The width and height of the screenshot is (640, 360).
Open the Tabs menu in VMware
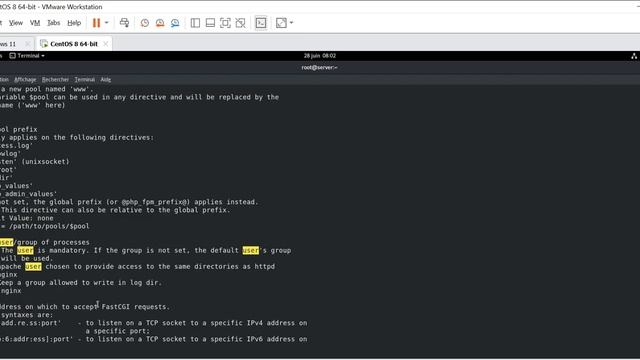pyautogui.click(x=53, y=23)
